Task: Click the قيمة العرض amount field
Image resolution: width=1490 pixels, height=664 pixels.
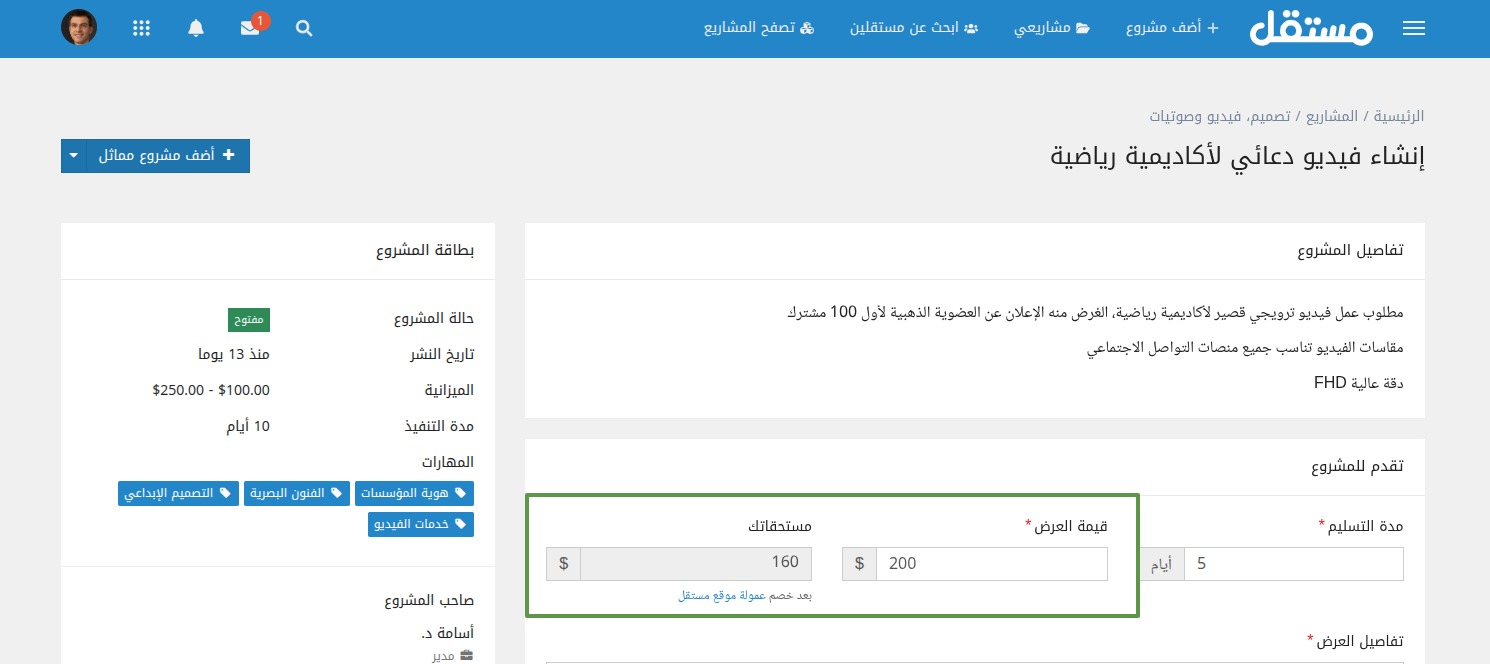Action: (991, 564)
